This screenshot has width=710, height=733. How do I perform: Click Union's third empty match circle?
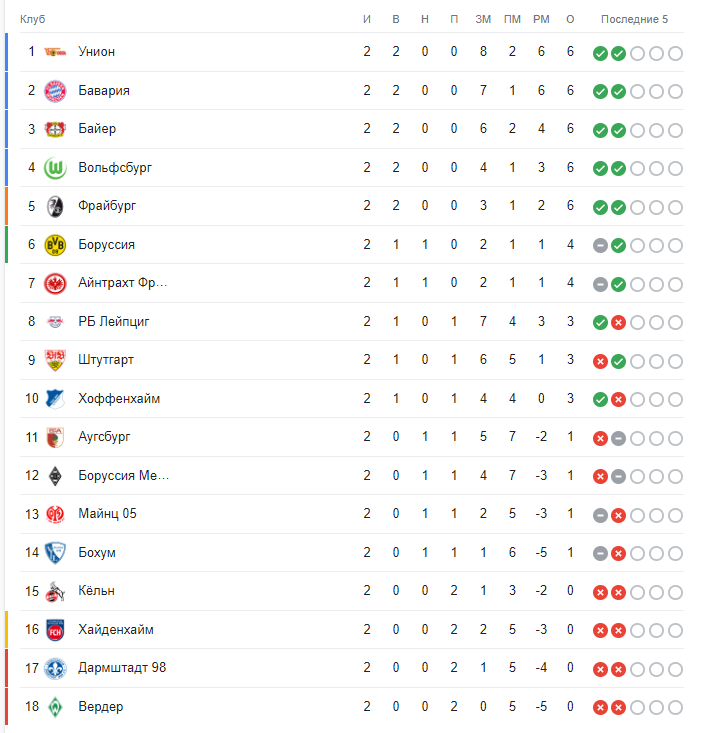coord(638,53)
